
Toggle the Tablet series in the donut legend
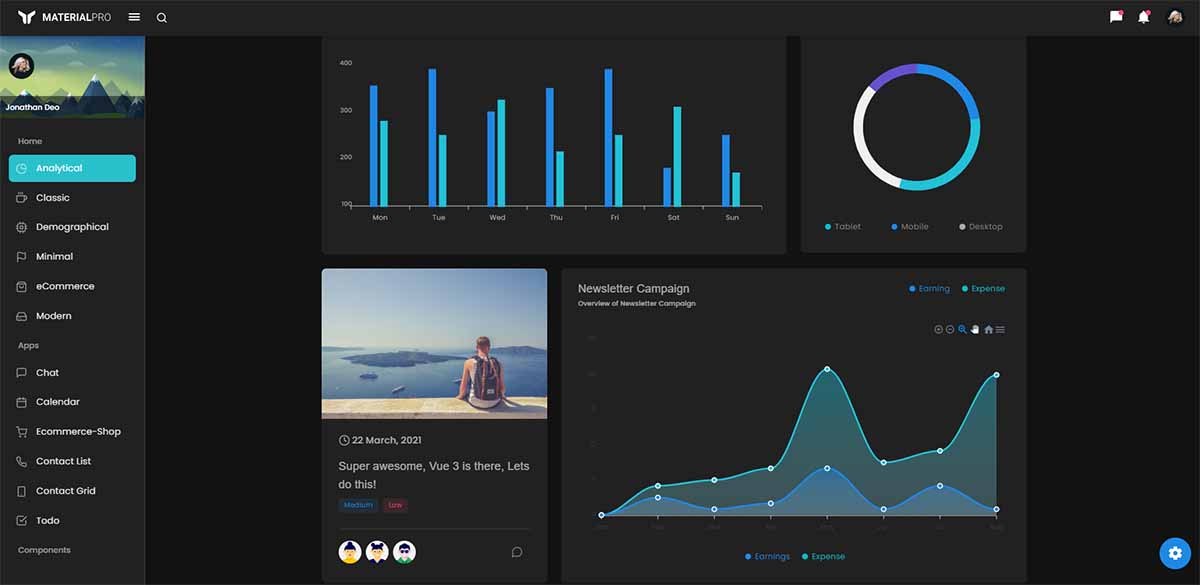coord(842,226)
